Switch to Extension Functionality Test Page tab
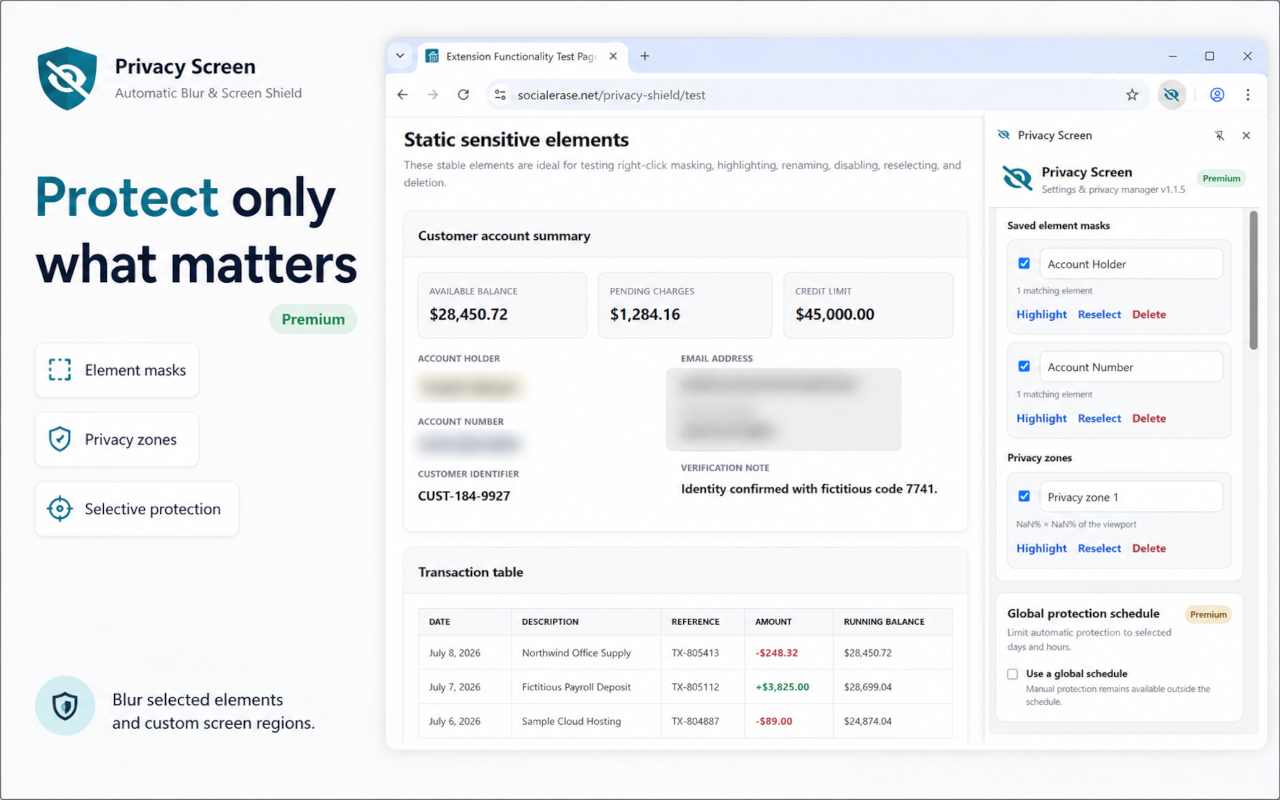Screen dimensions: 1280x800 520,57
